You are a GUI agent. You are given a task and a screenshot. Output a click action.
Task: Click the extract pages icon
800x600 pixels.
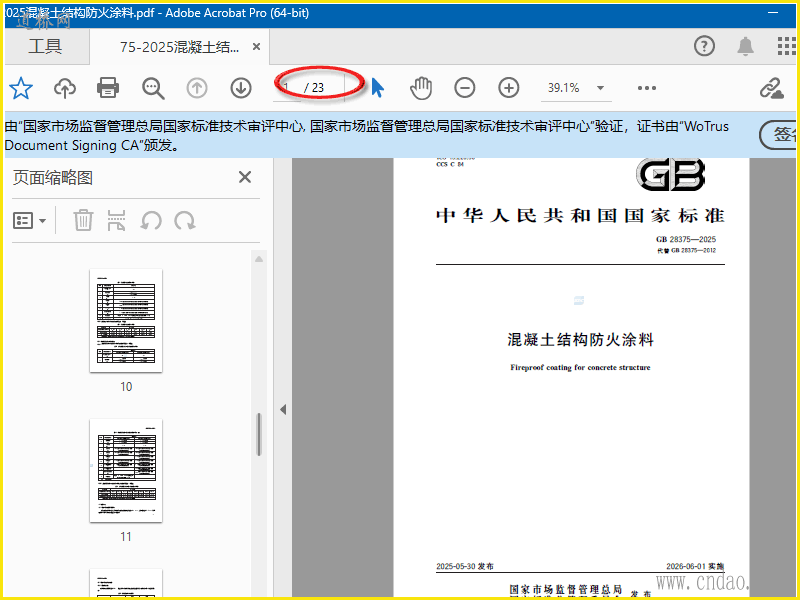(116, 220)
